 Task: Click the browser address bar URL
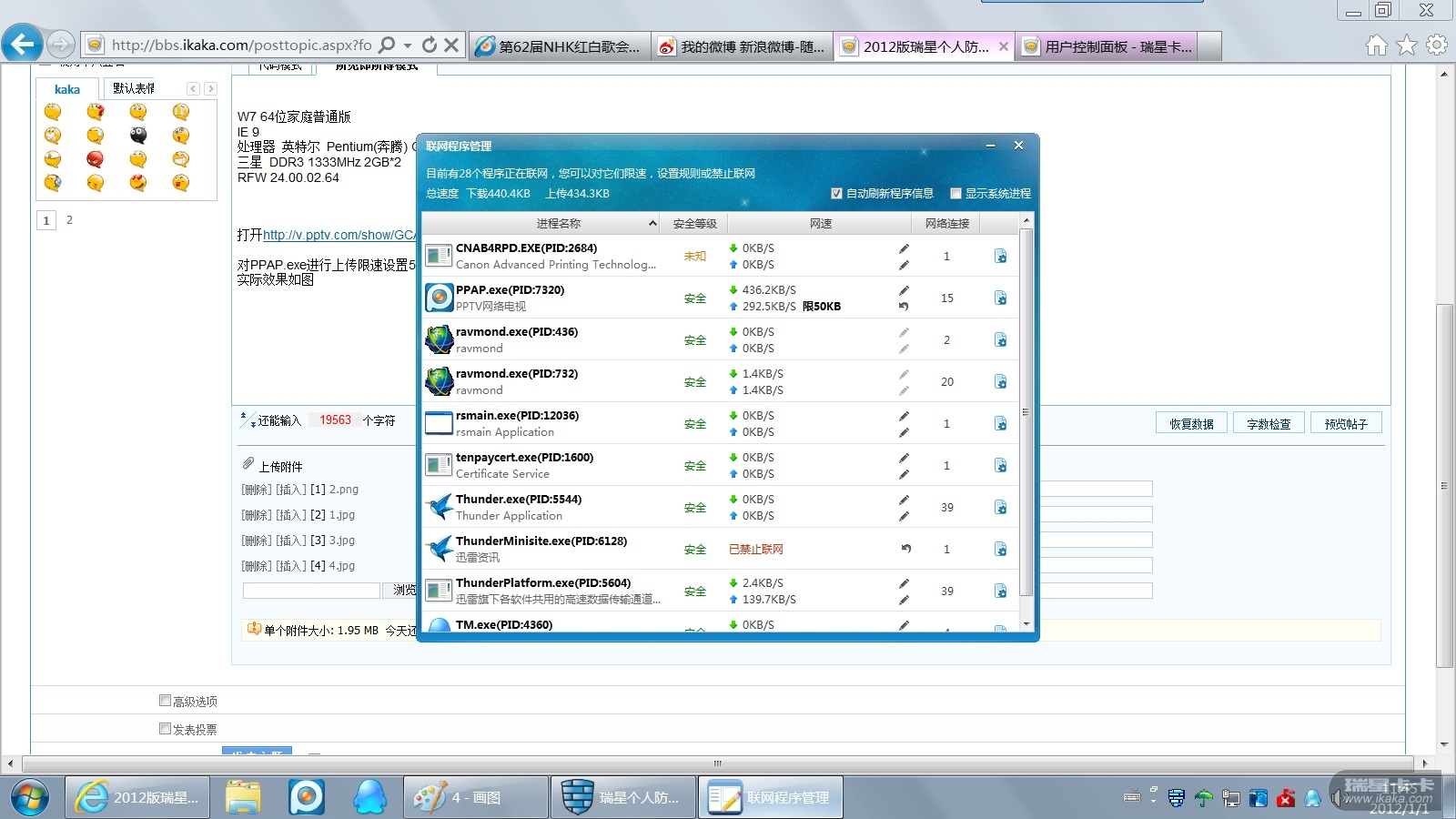click(241, 45)
